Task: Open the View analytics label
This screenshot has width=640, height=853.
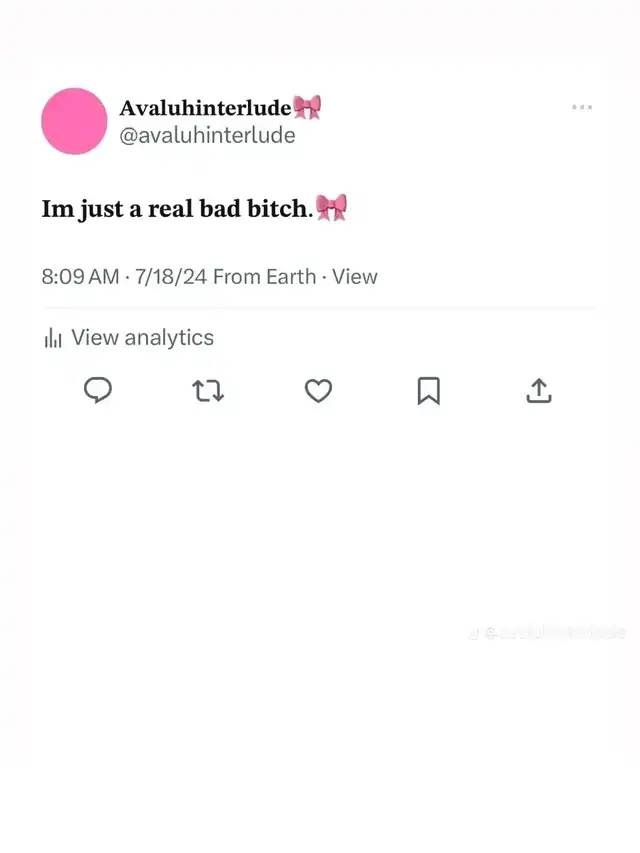Action: 143,338
